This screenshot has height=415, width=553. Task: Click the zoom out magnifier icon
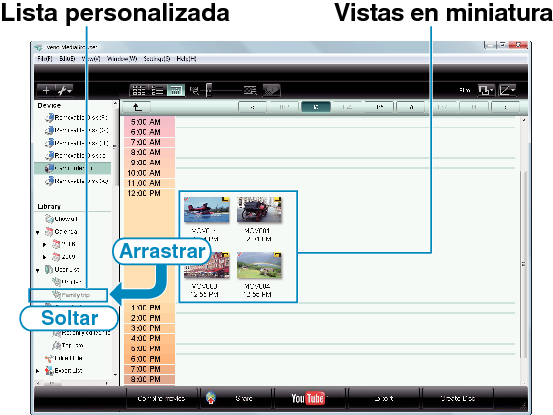point(195,91)
